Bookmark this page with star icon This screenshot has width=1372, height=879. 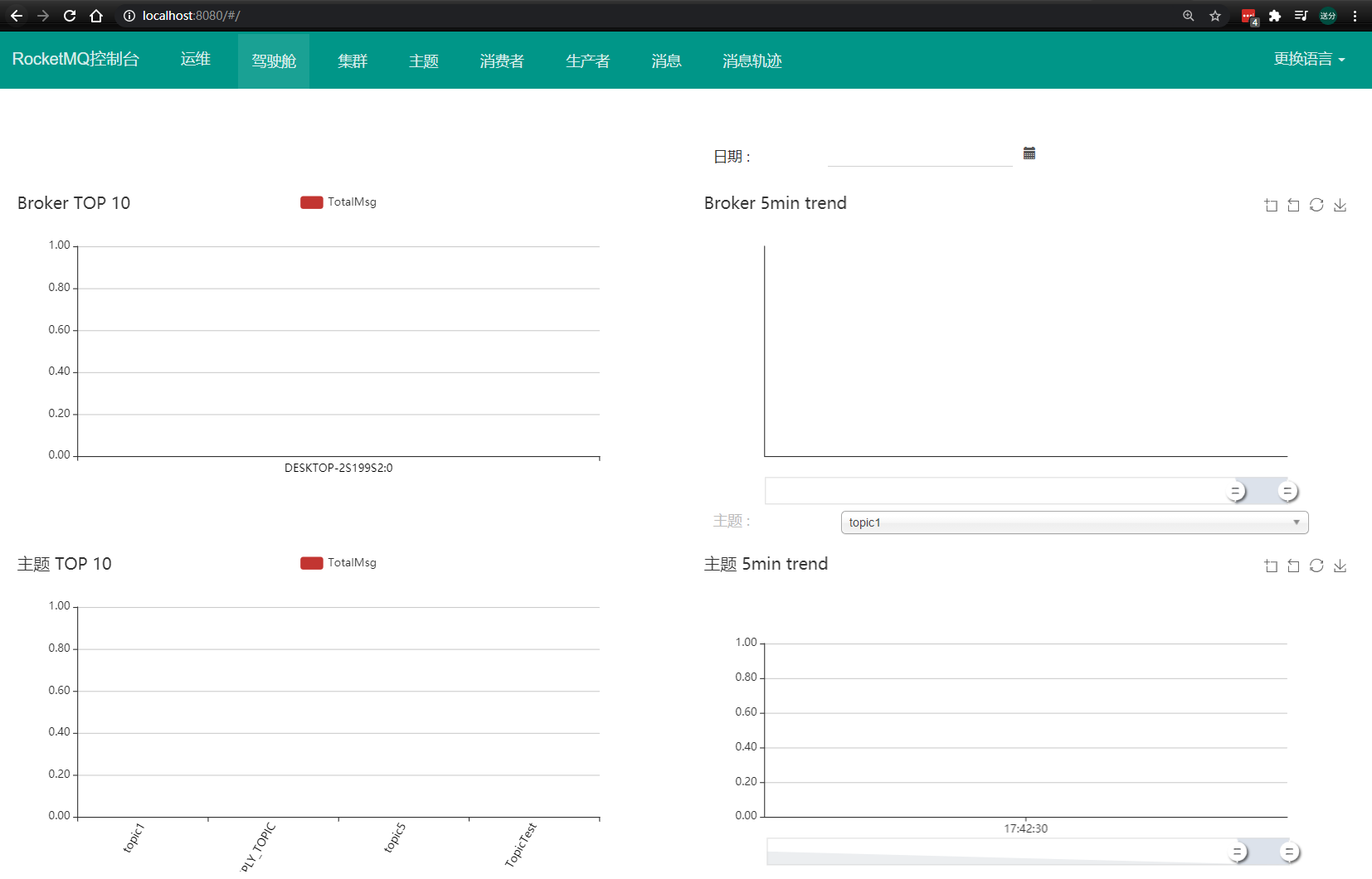tap(1215, 16)
